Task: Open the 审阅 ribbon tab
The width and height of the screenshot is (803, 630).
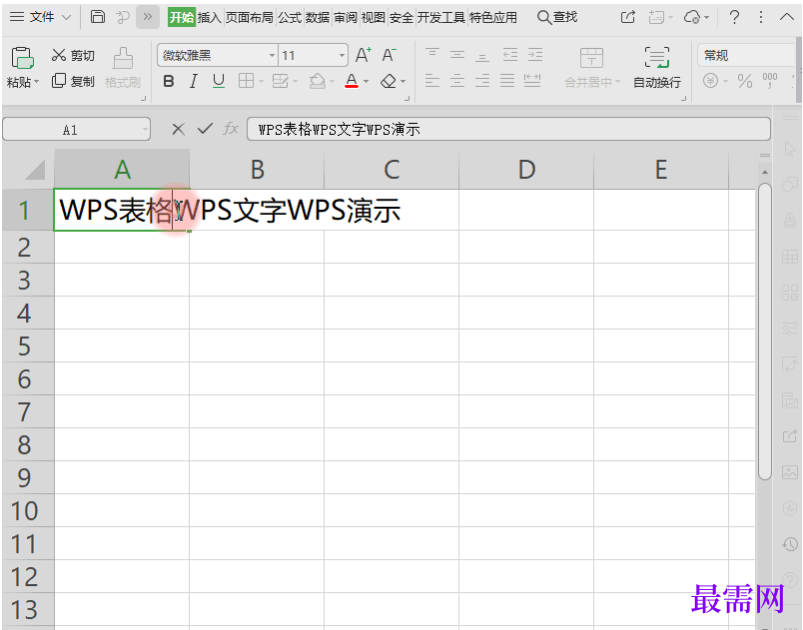Action: coord(346,17)
